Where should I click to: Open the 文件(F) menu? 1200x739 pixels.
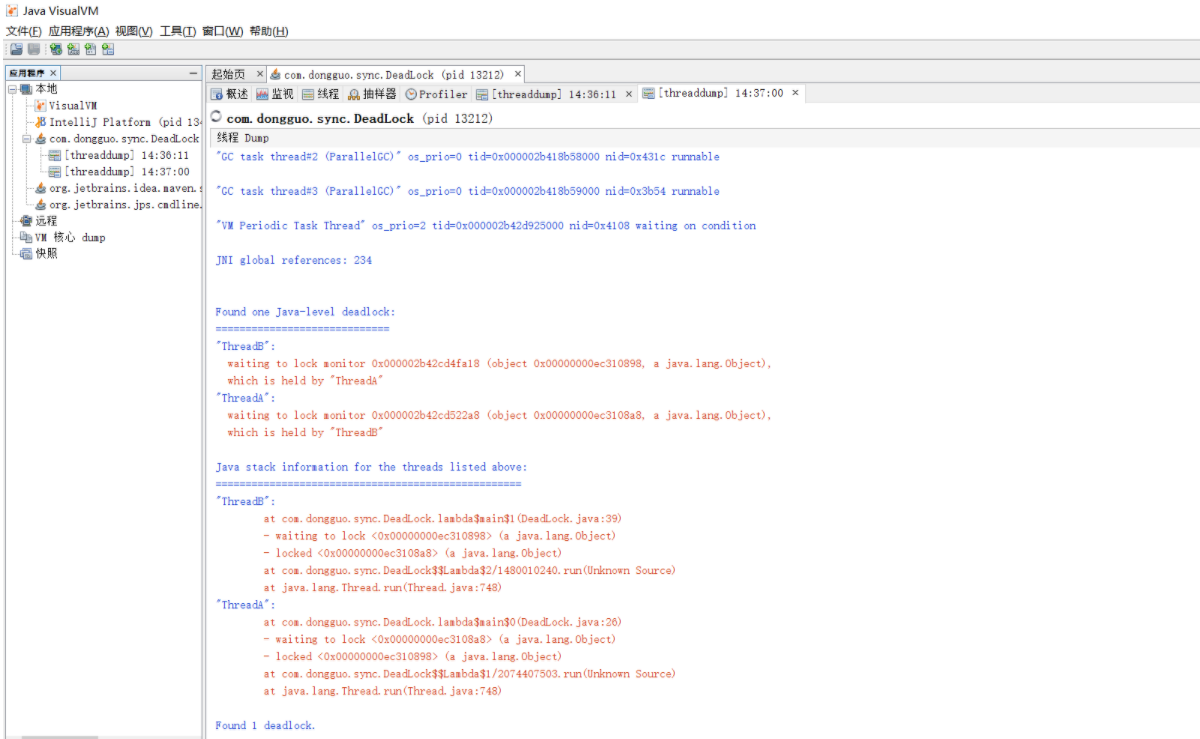coord(24,31)
